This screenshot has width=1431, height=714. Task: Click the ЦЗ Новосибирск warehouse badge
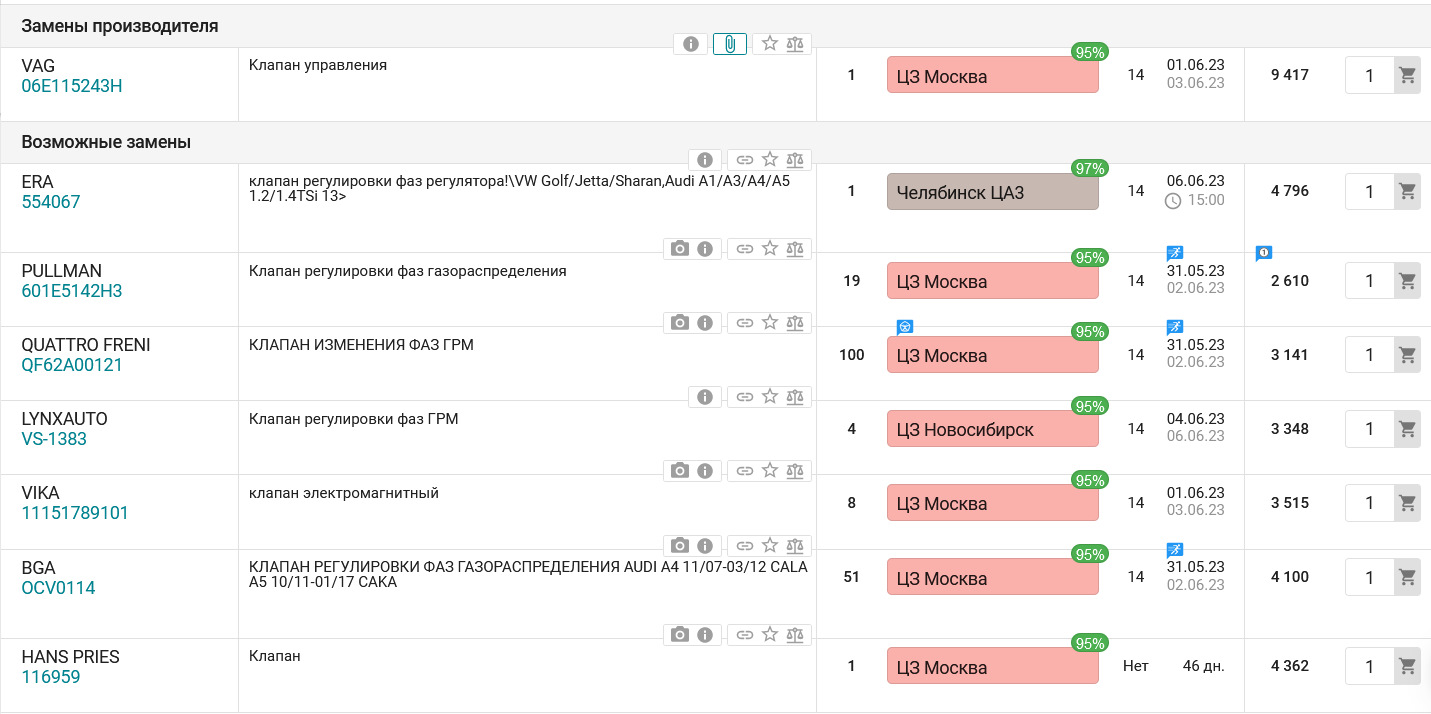[x=992, y=430]
